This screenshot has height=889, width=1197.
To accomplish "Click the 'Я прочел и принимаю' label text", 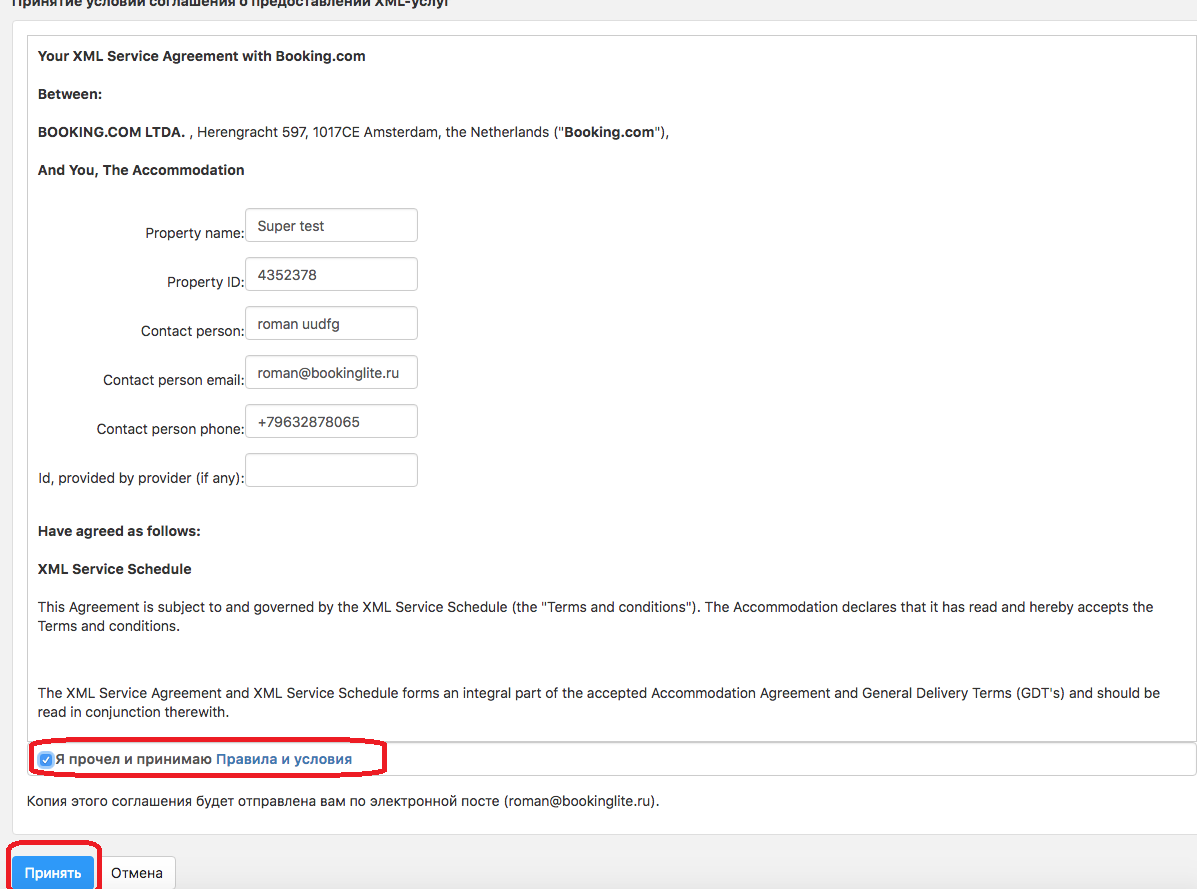I will (134, 759).
